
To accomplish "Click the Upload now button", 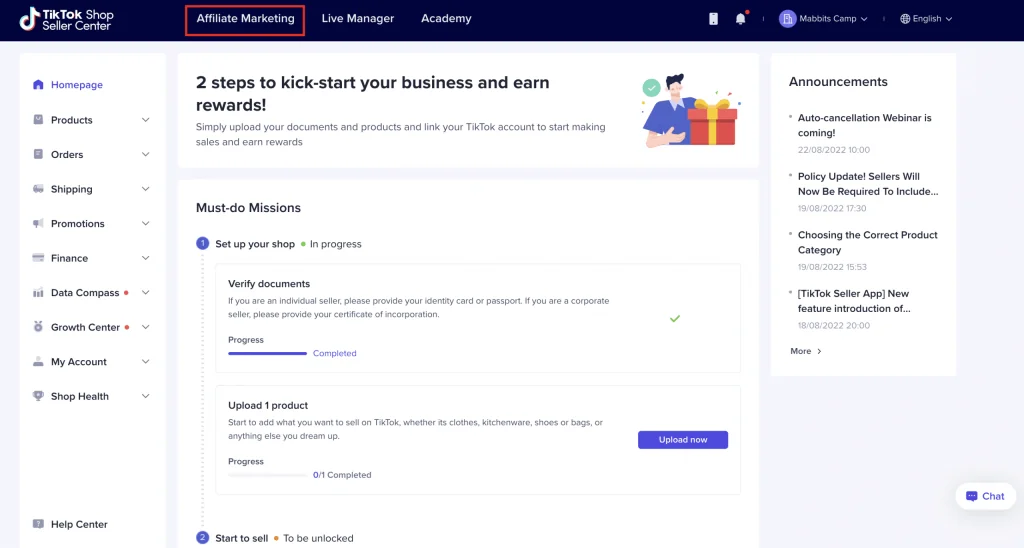I will click(682, 440).
